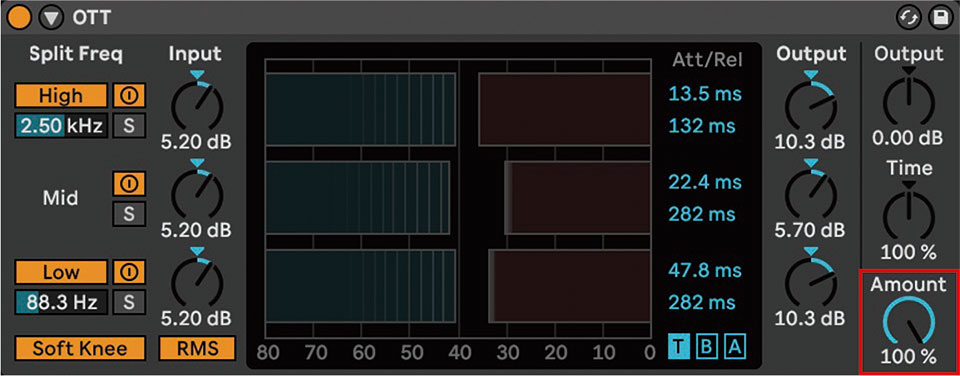The width and height of the screenshot is (960, 376).
Task: Collapse the OTT device with triangle button
Action: 51,18
